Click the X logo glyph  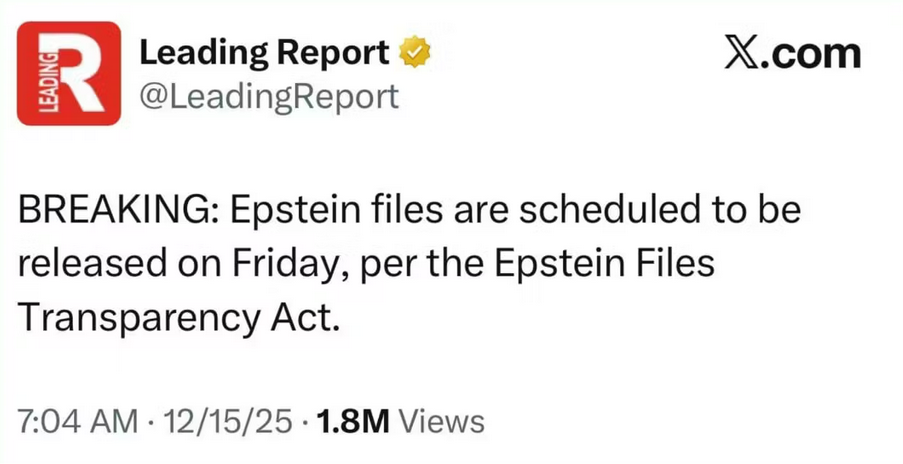(x=744, y=52)
